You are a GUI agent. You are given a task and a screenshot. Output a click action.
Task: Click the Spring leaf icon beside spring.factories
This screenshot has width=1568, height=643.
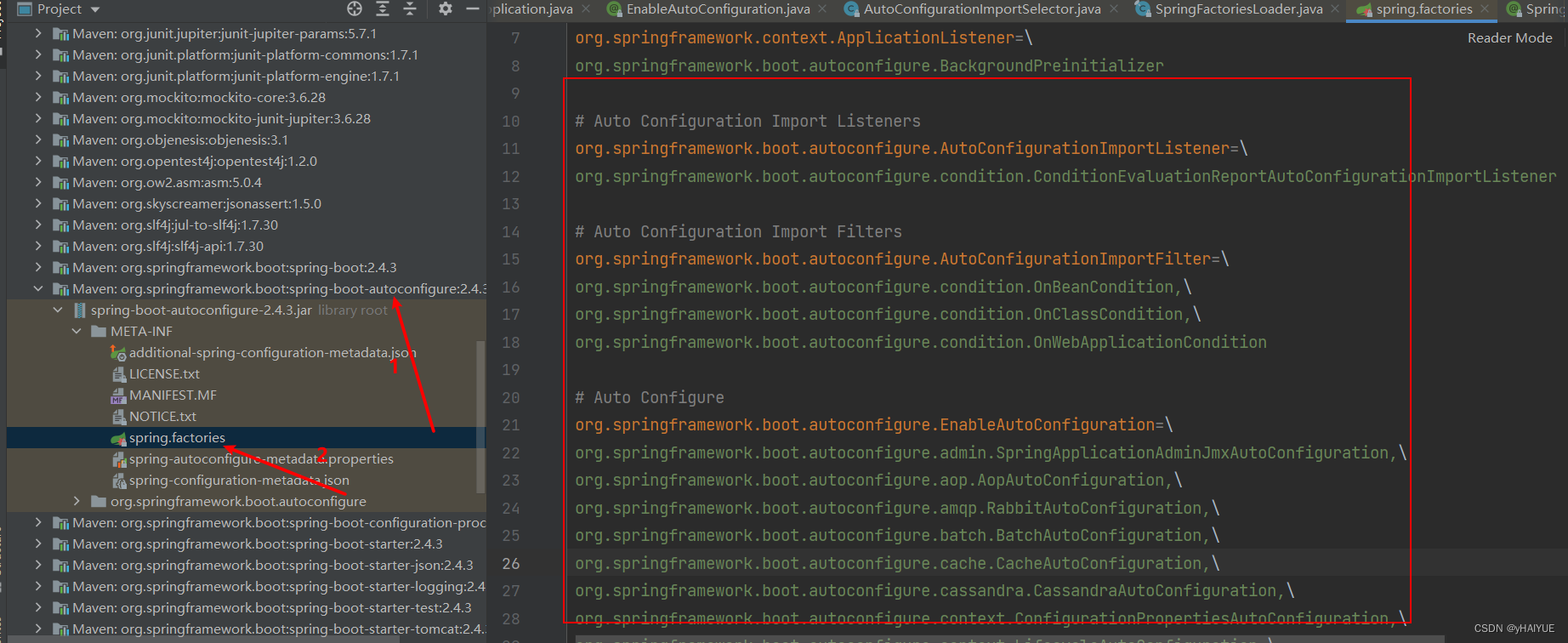[118, 438]
